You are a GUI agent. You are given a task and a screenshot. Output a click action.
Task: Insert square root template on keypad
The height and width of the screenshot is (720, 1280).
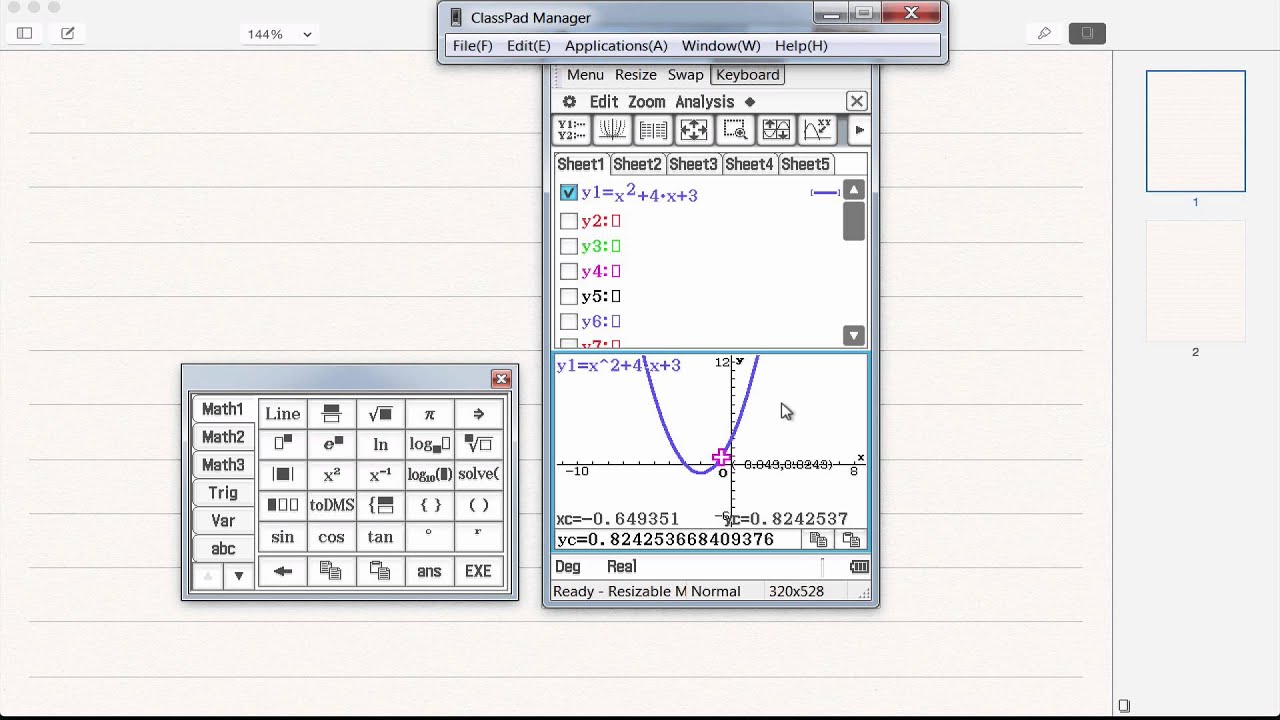click(x=380, y=414)
